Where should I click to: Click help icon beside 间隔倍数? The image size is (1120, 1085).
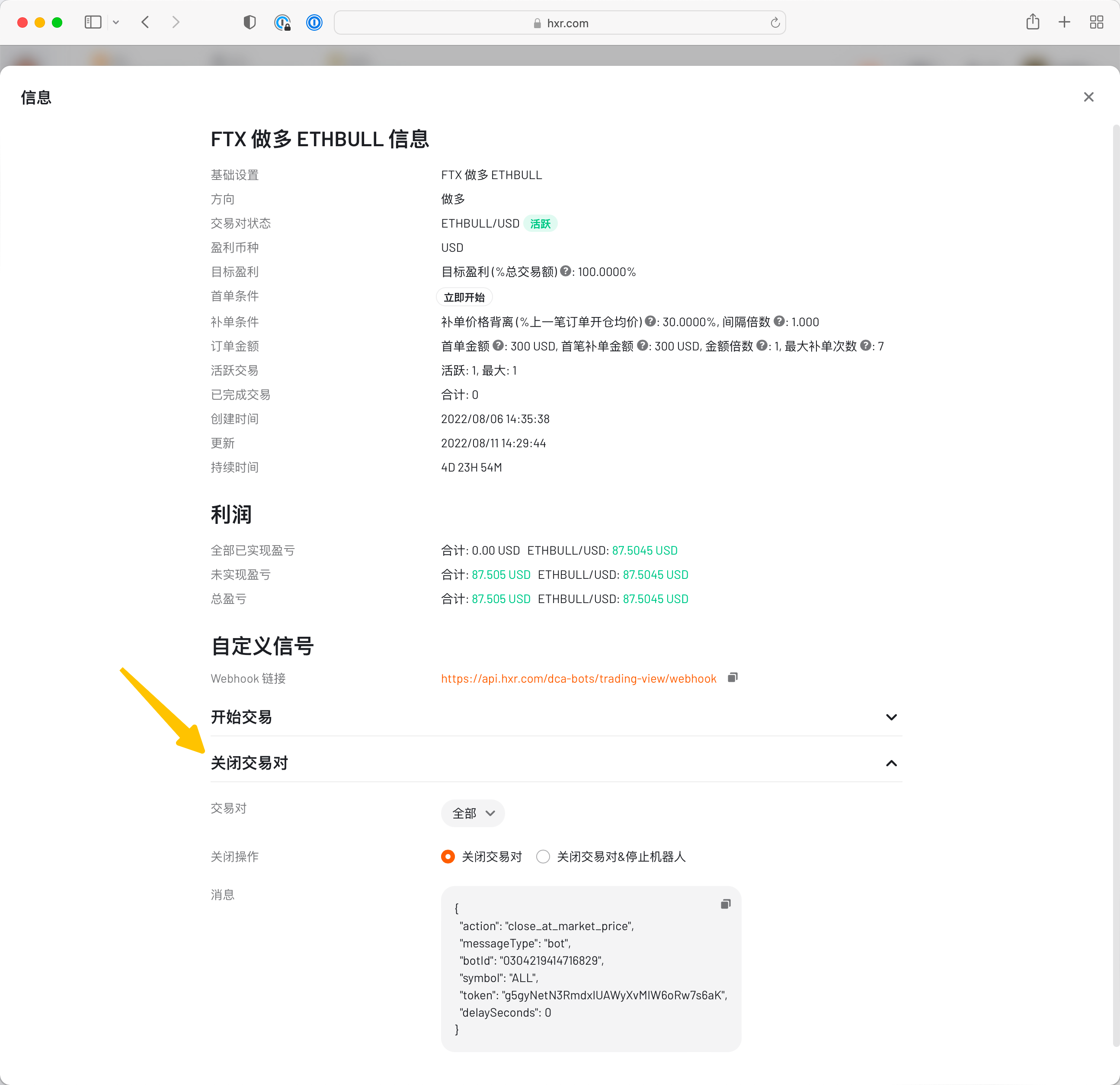779,321
